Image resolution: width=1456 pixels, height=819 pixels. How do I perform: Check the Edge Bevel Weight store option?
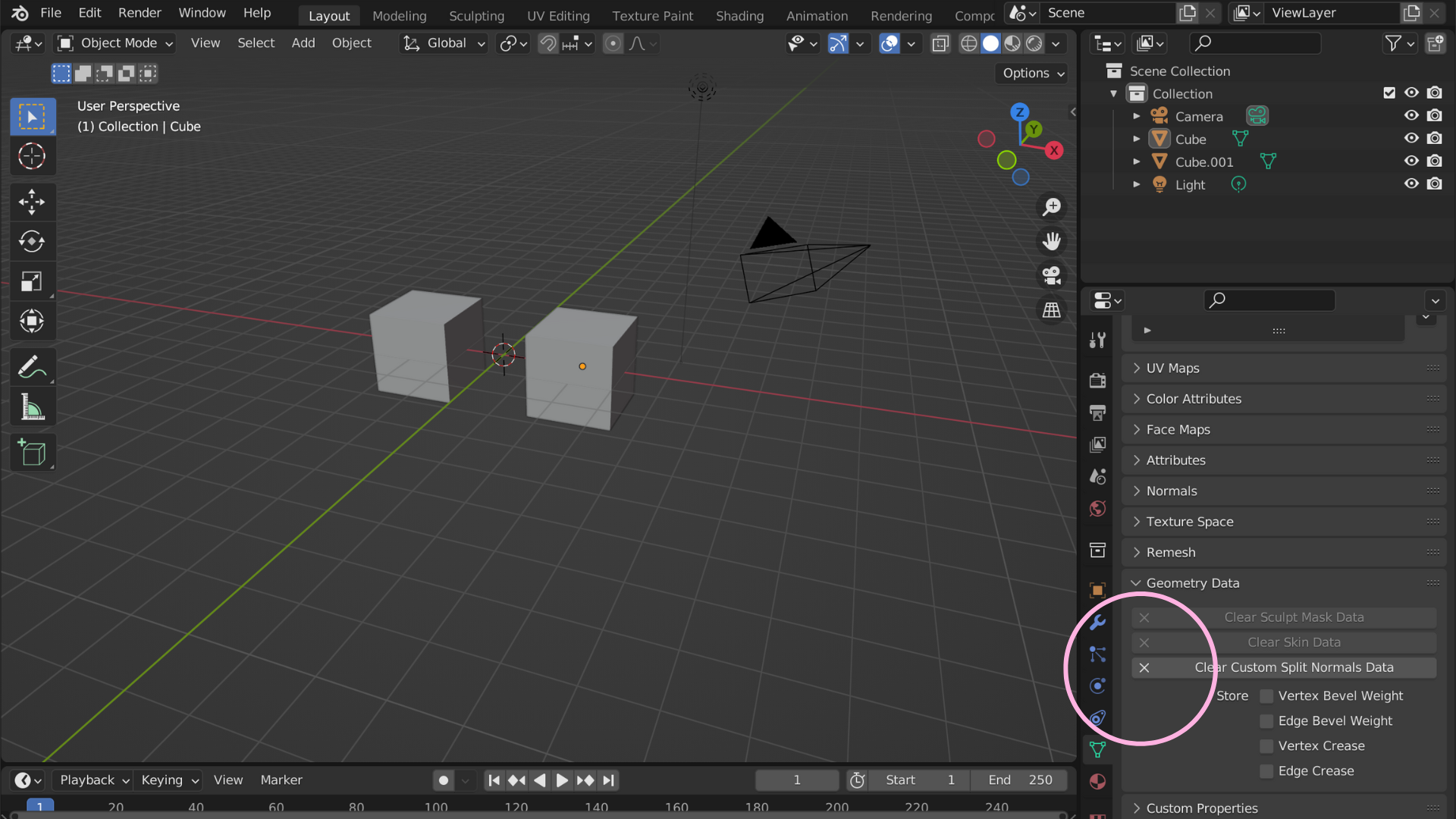(x=1266, y=720)
